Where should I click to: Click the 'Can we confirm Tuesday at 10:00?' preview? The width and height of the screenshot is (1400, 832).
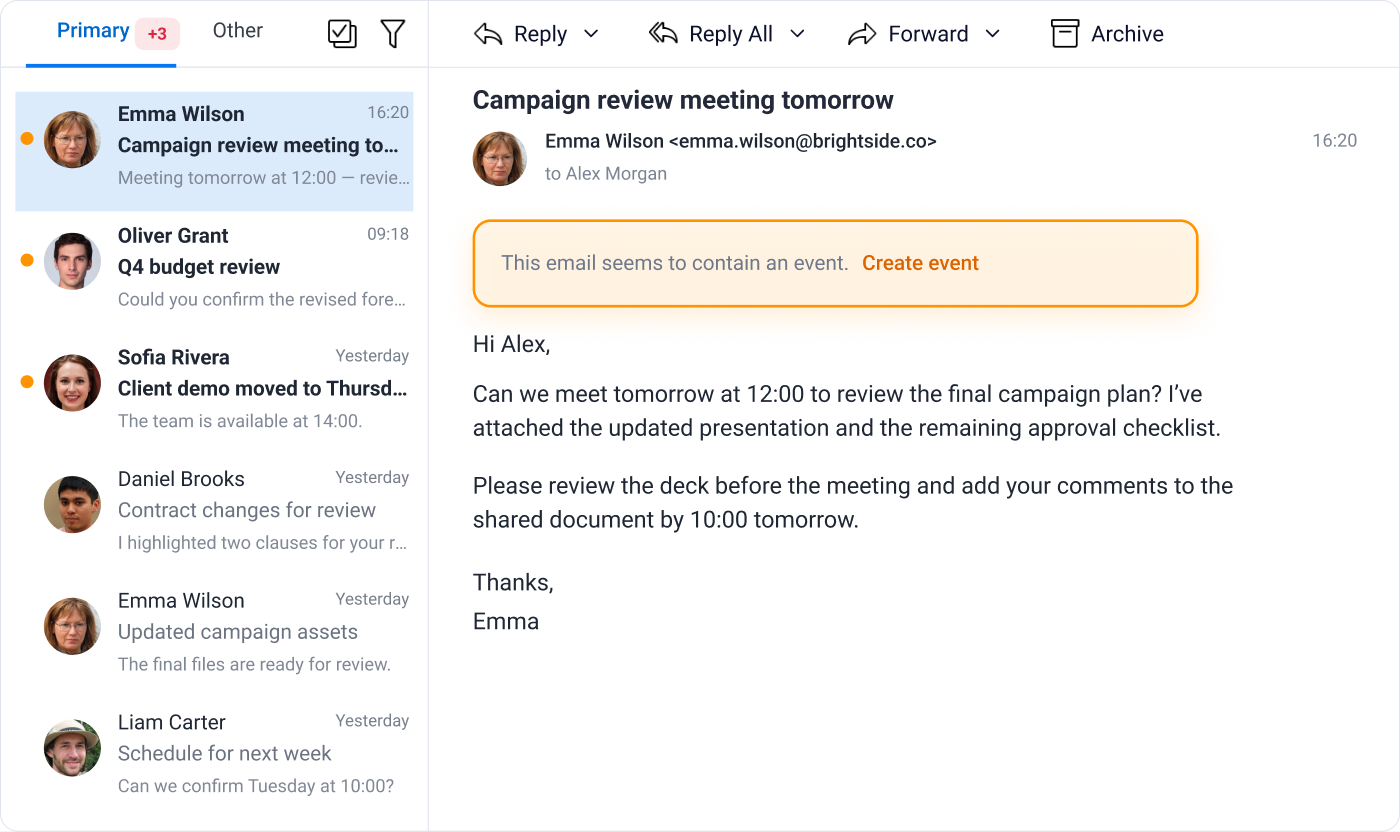256,786
